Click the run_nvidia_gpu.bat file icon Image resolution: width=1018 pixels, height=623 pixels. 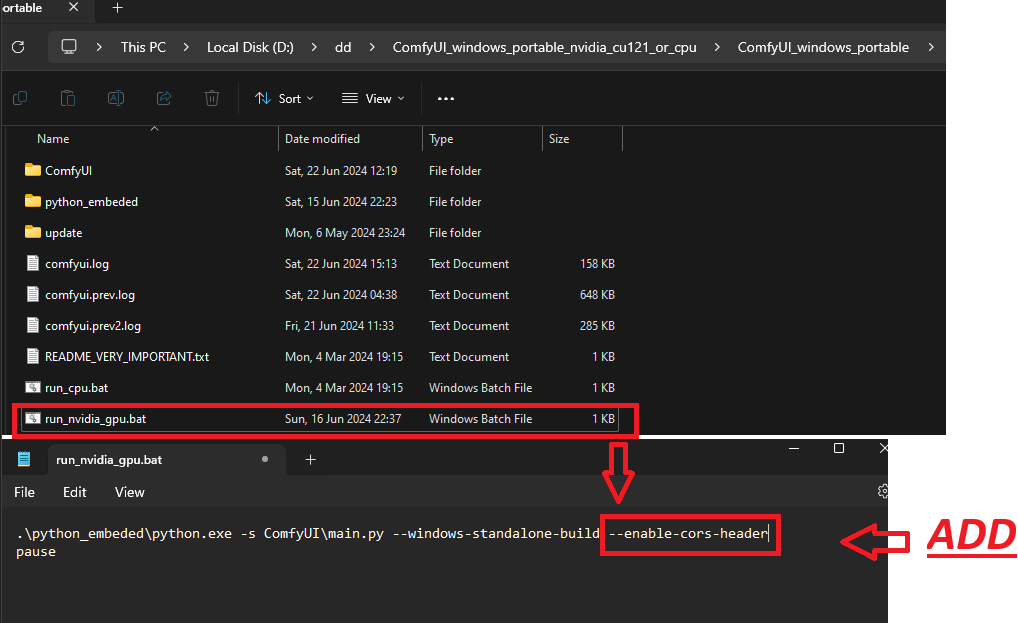[32, 419]
